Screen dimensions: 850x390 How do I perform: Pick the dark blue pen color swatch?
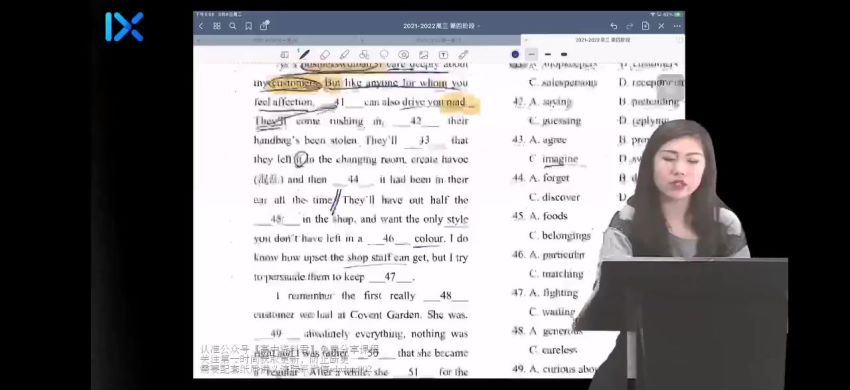[x=515, y=54]
